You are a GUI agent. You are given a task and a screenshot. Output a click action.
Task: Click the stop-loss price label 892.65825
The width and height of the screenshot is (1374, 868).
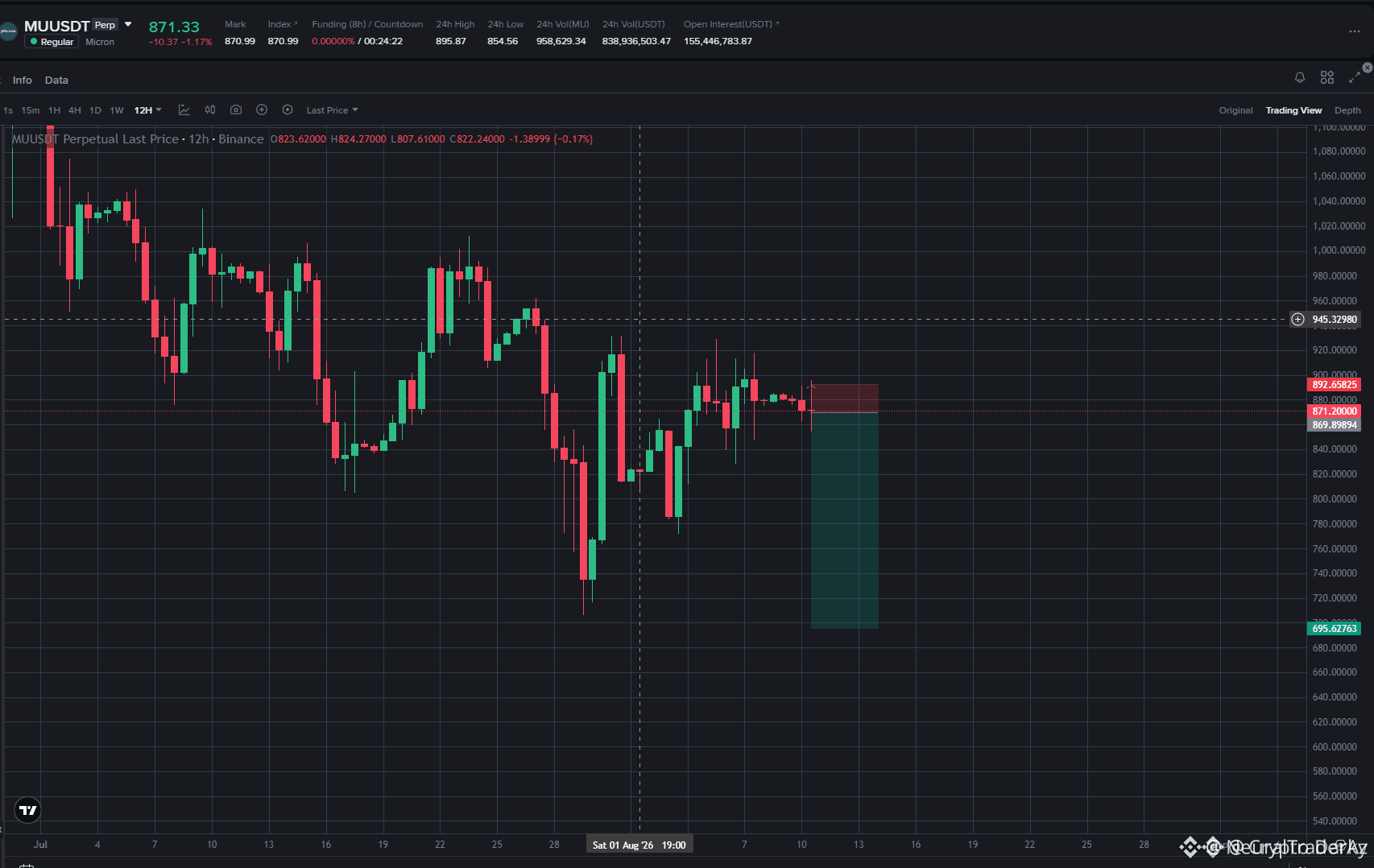pos(1335,385)
